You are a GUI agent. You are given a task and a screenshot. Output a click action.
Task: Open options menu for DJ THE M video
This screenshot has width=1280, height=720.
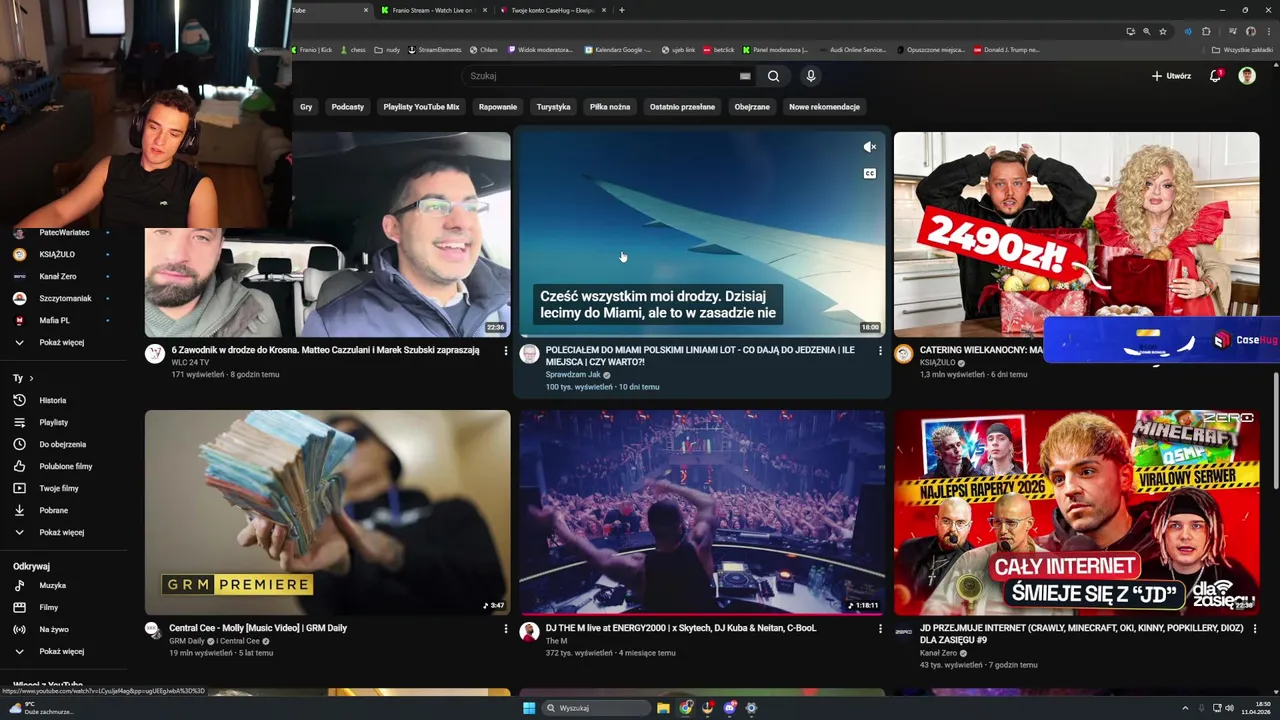pos(880,629)
